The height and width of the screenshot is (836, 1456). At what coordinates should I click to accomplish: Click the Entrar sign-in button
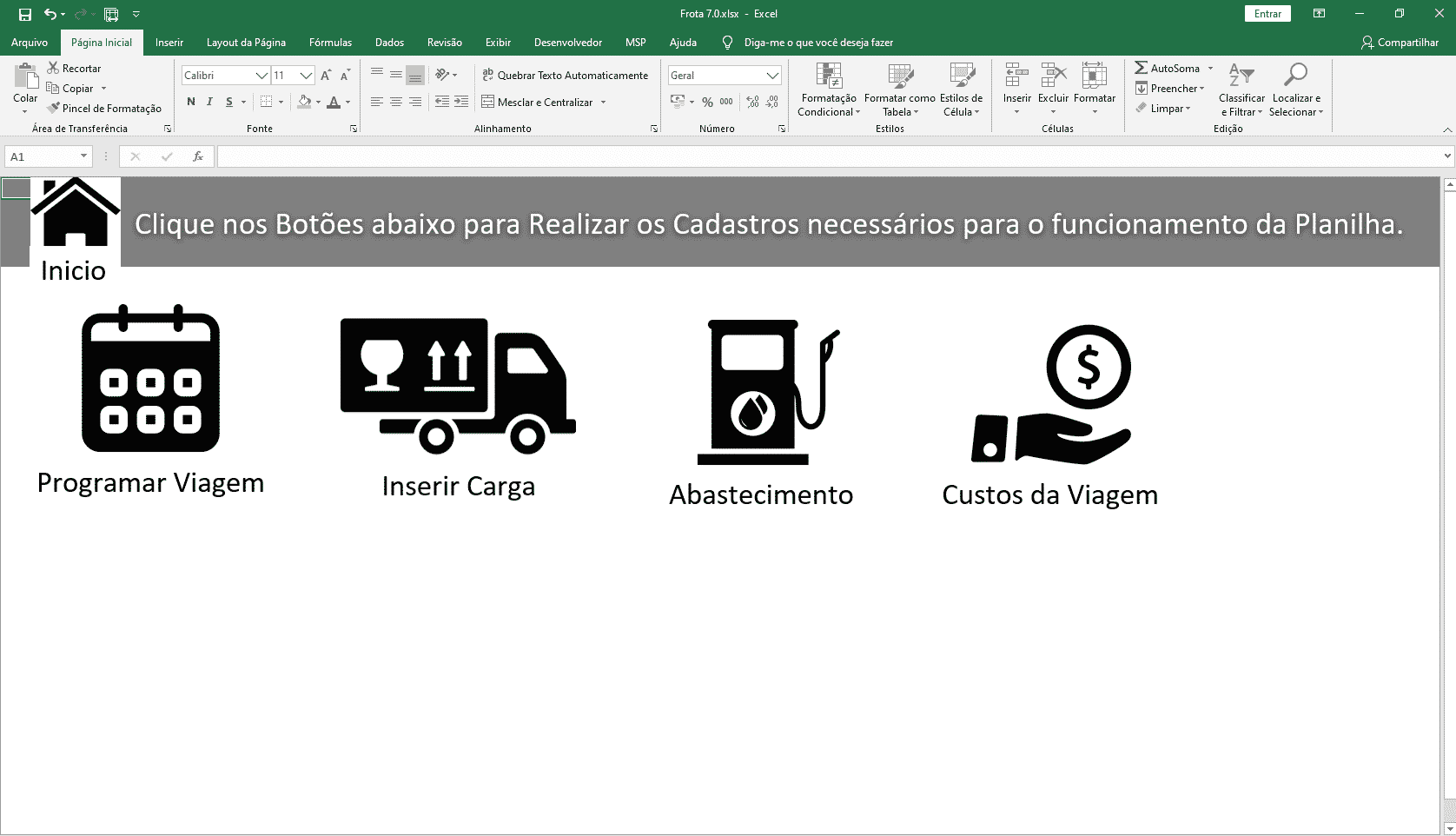point(1267,14)
